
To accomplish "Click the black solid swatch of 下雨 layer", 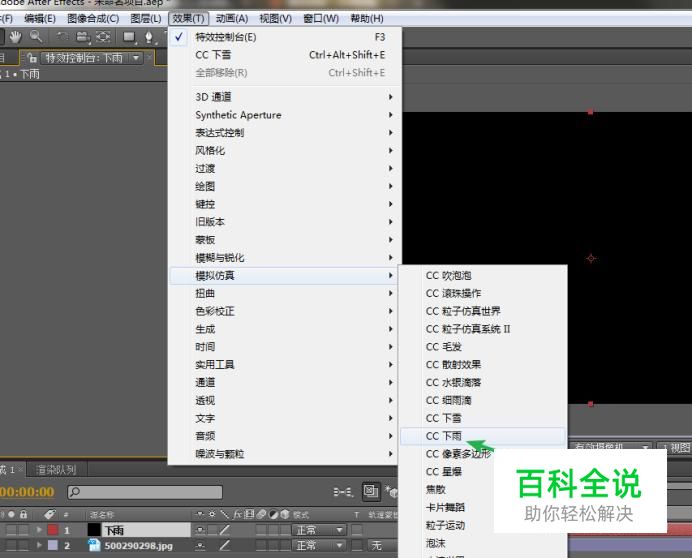I will (x=94, y=530).
